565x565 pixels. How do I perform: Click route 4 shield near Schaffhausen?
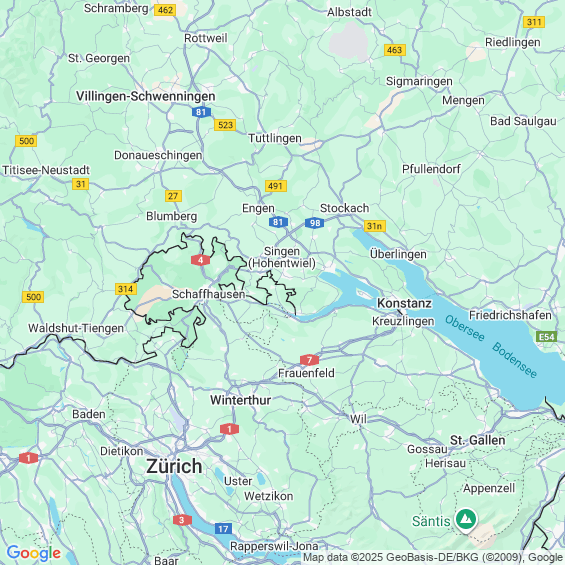click(200, 260)
